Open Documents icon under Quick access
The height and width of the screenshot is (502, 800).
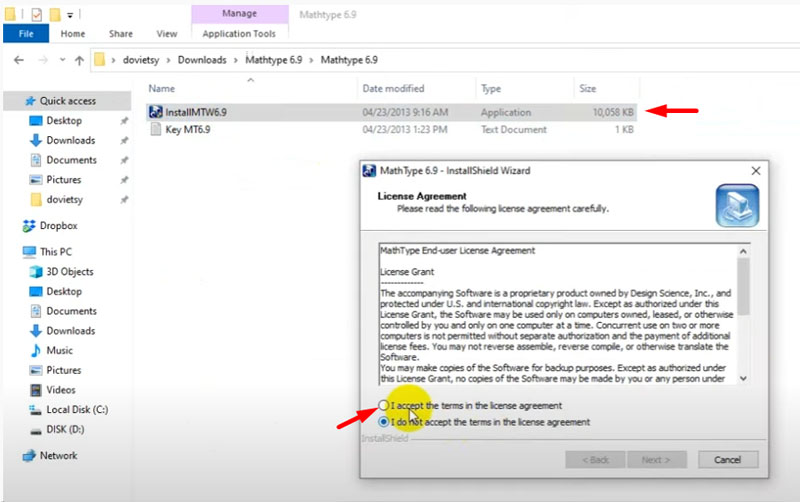pos(36,160)
